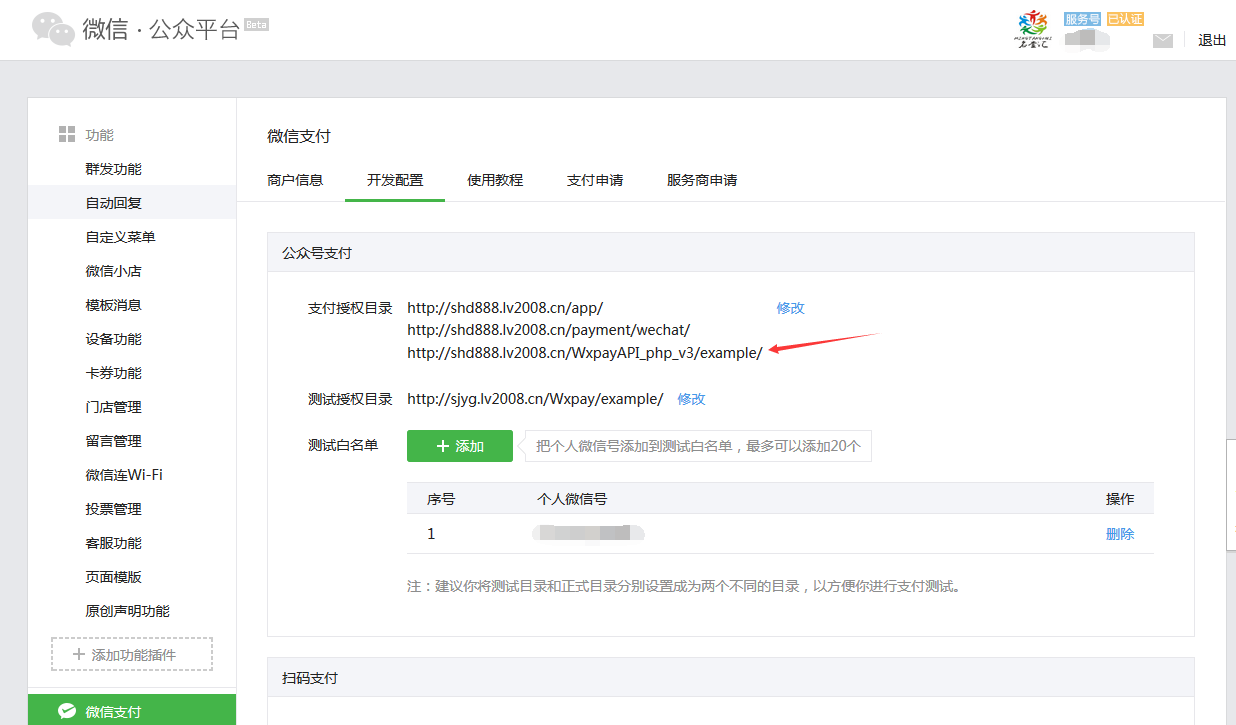The width and height of the screenshot is (1236, 725).
Task: Open the mail message envelope icon
Action: click(1162, 41)
